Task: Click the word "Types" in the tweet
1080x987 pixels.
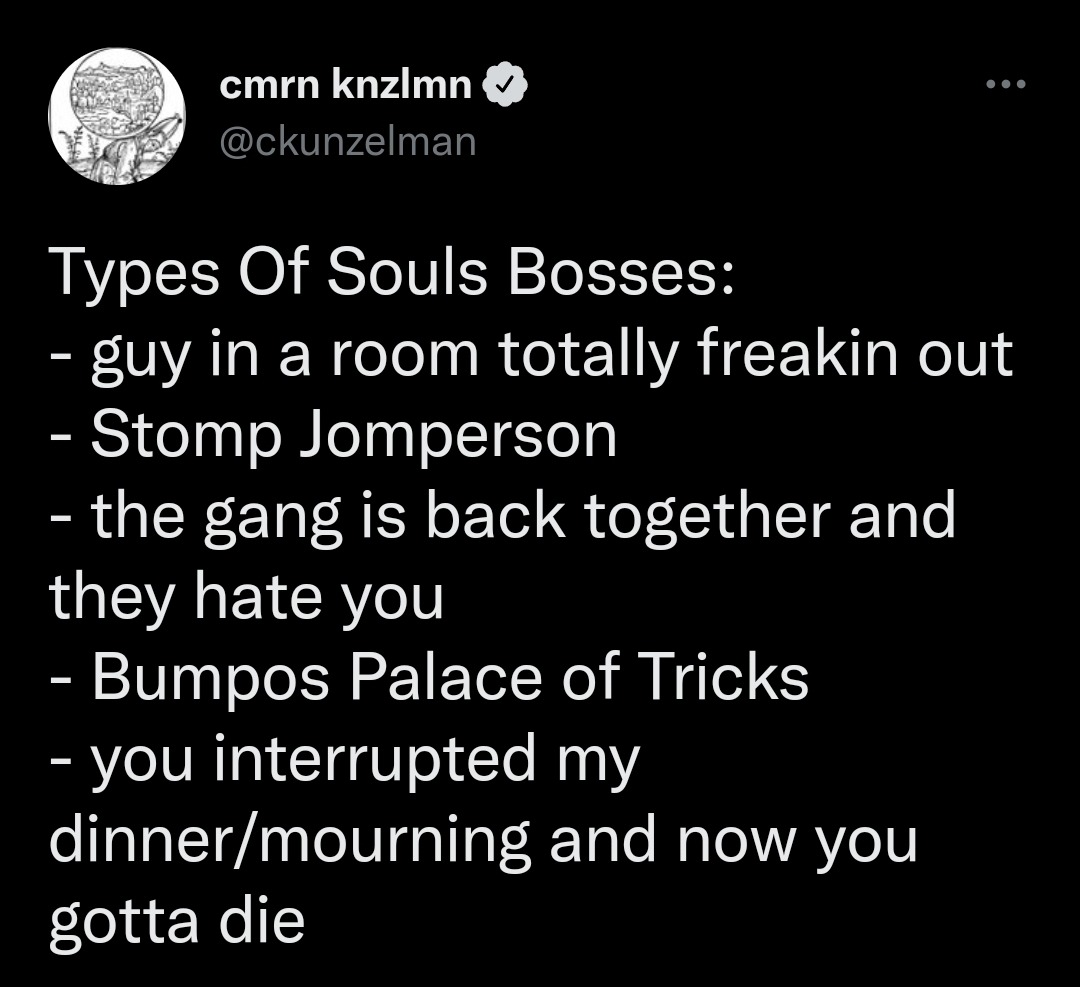Action: pyautogui.click(x=133, y=272)
